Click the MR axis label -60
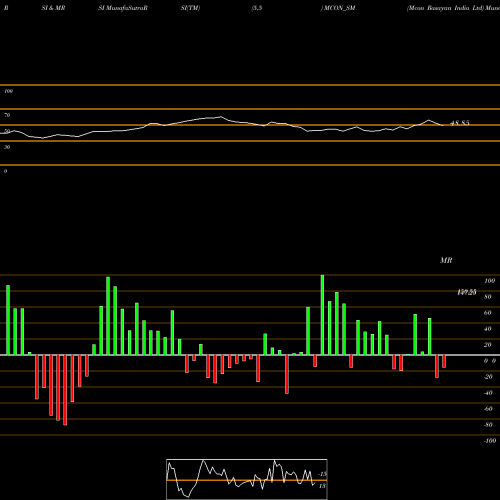500x500 pixels. [488, 409]
